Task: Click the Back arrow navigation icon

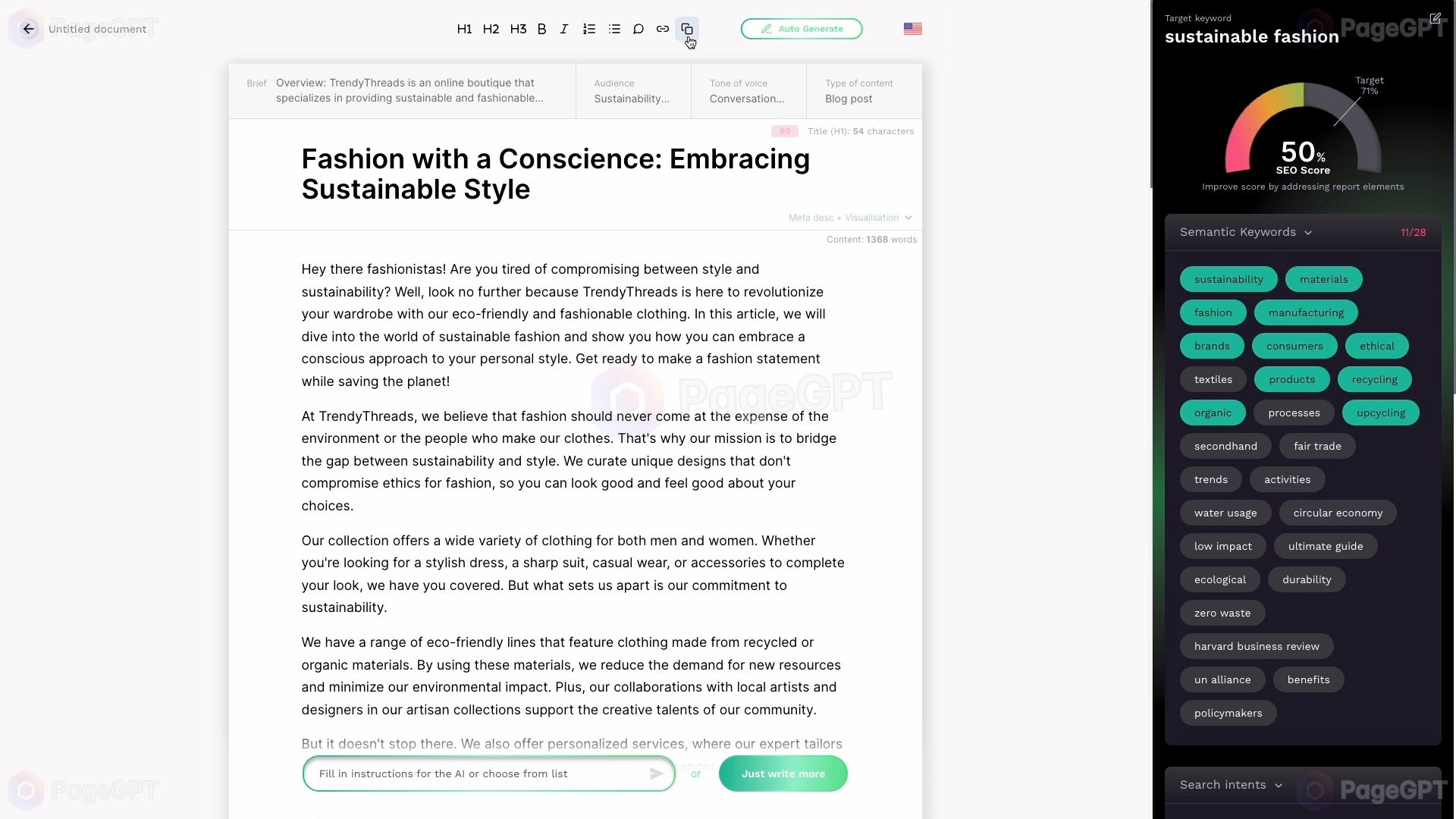Action: tap(28, 28)
